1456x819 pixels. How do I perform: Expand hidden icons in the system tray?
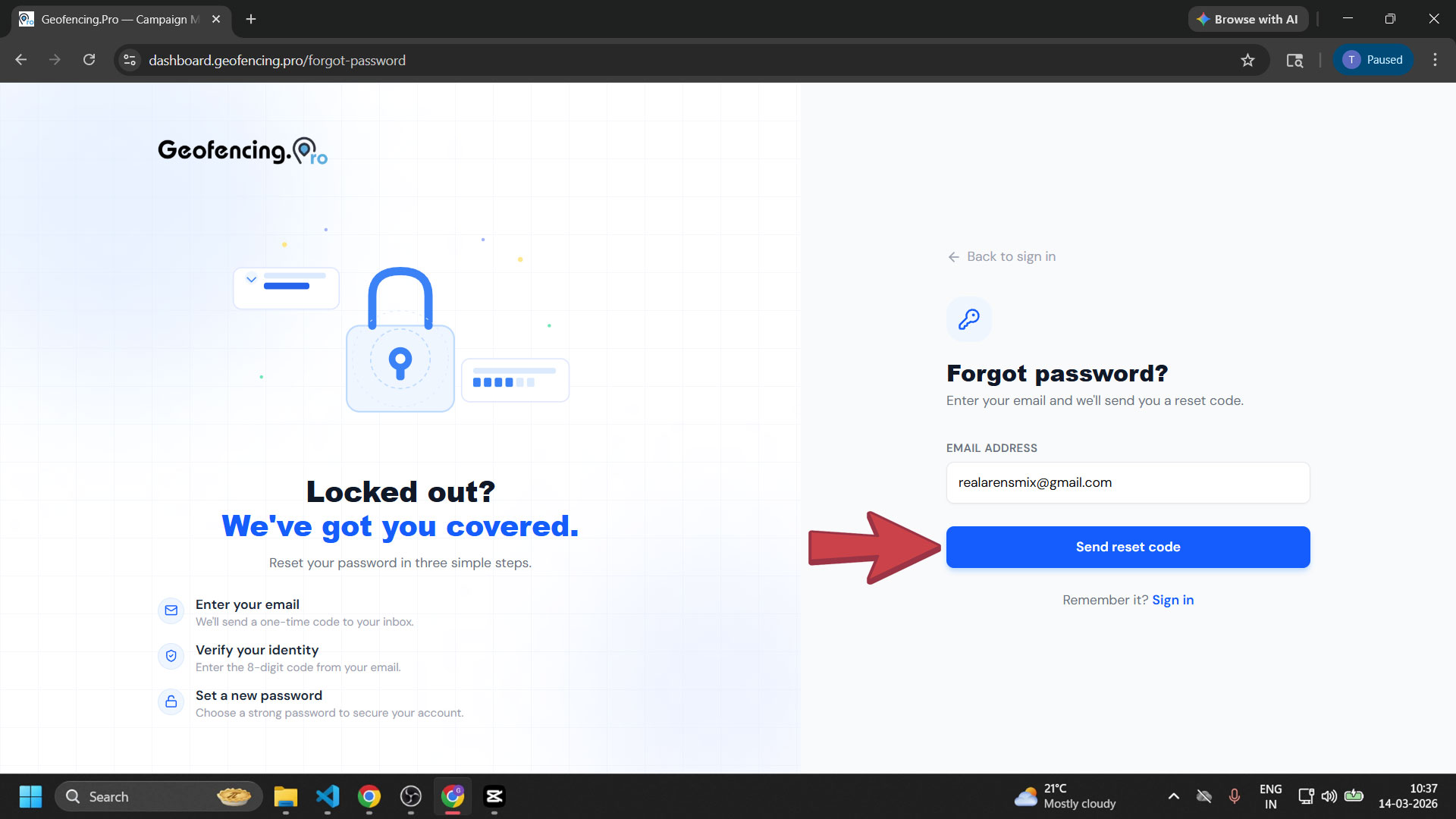tap(1173, 796)
